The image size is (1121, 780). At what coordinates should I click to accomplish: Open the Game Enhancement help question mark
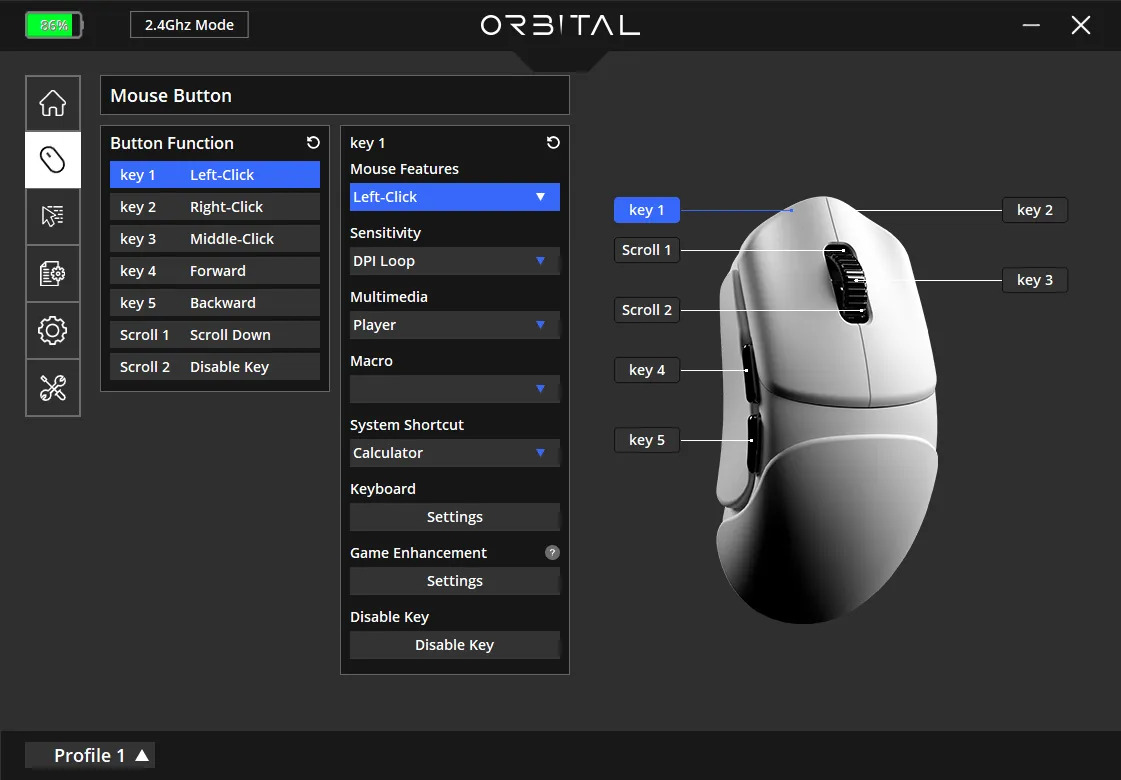click(552, 552)
